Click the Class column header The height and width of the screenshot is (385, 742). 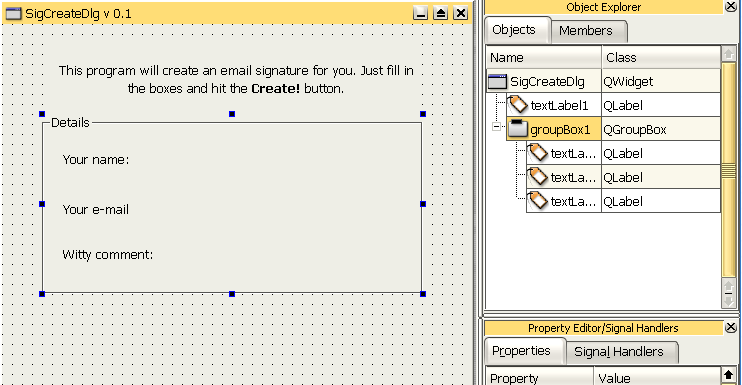(x=661, y=58)
